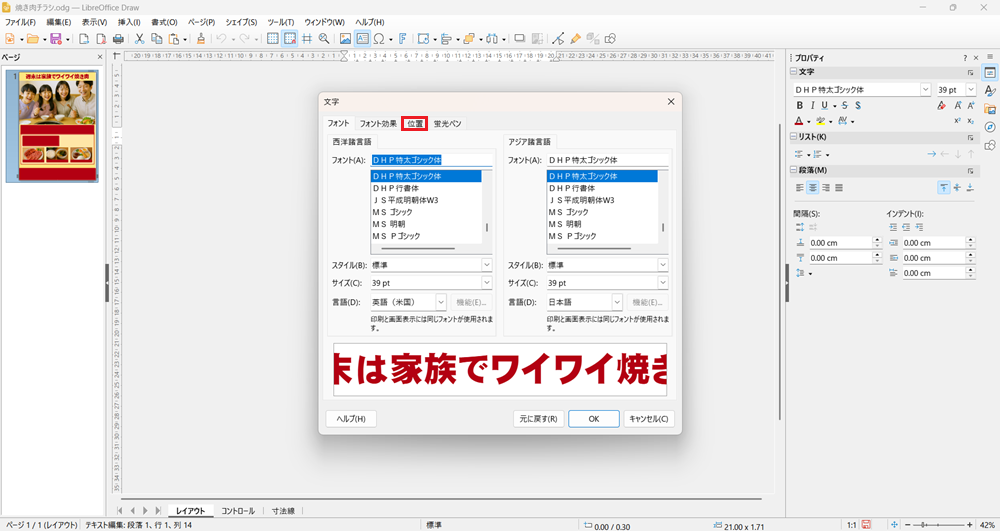Switch to the 蛍光ペン tab

pyautogui.click(x=447, y=124)
